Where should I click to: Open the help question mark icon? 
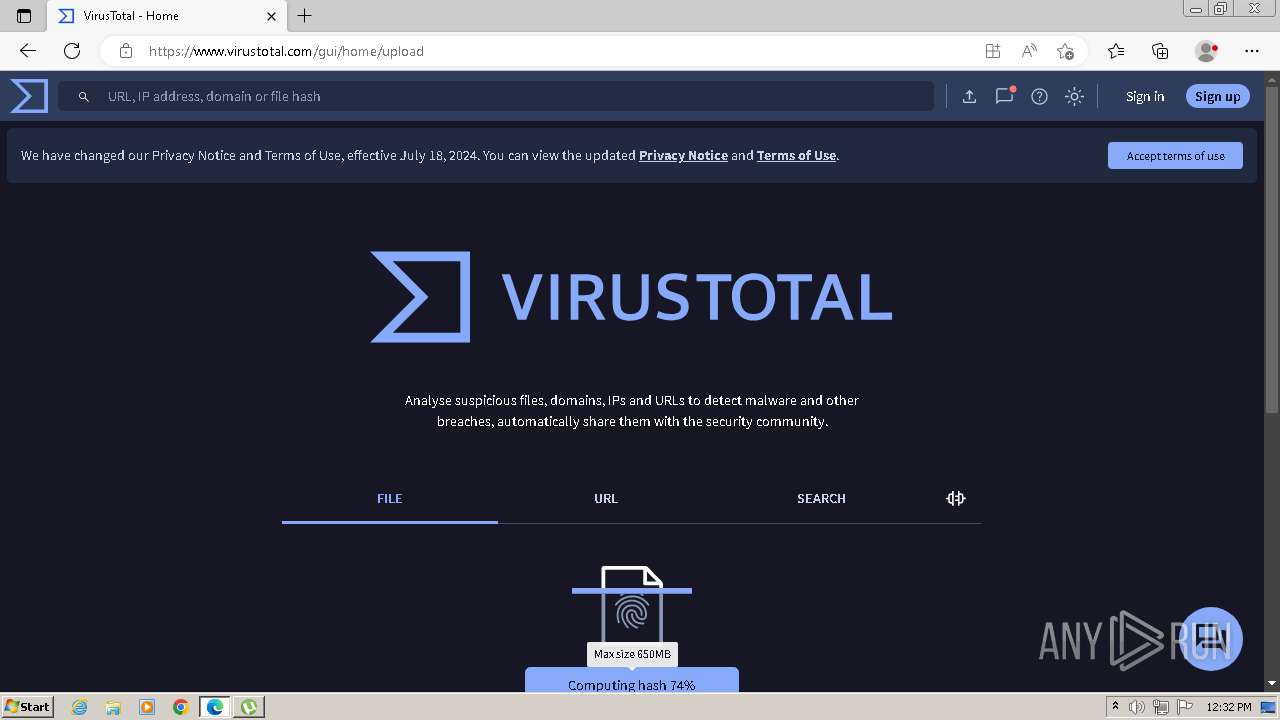tap(1039, 96)
